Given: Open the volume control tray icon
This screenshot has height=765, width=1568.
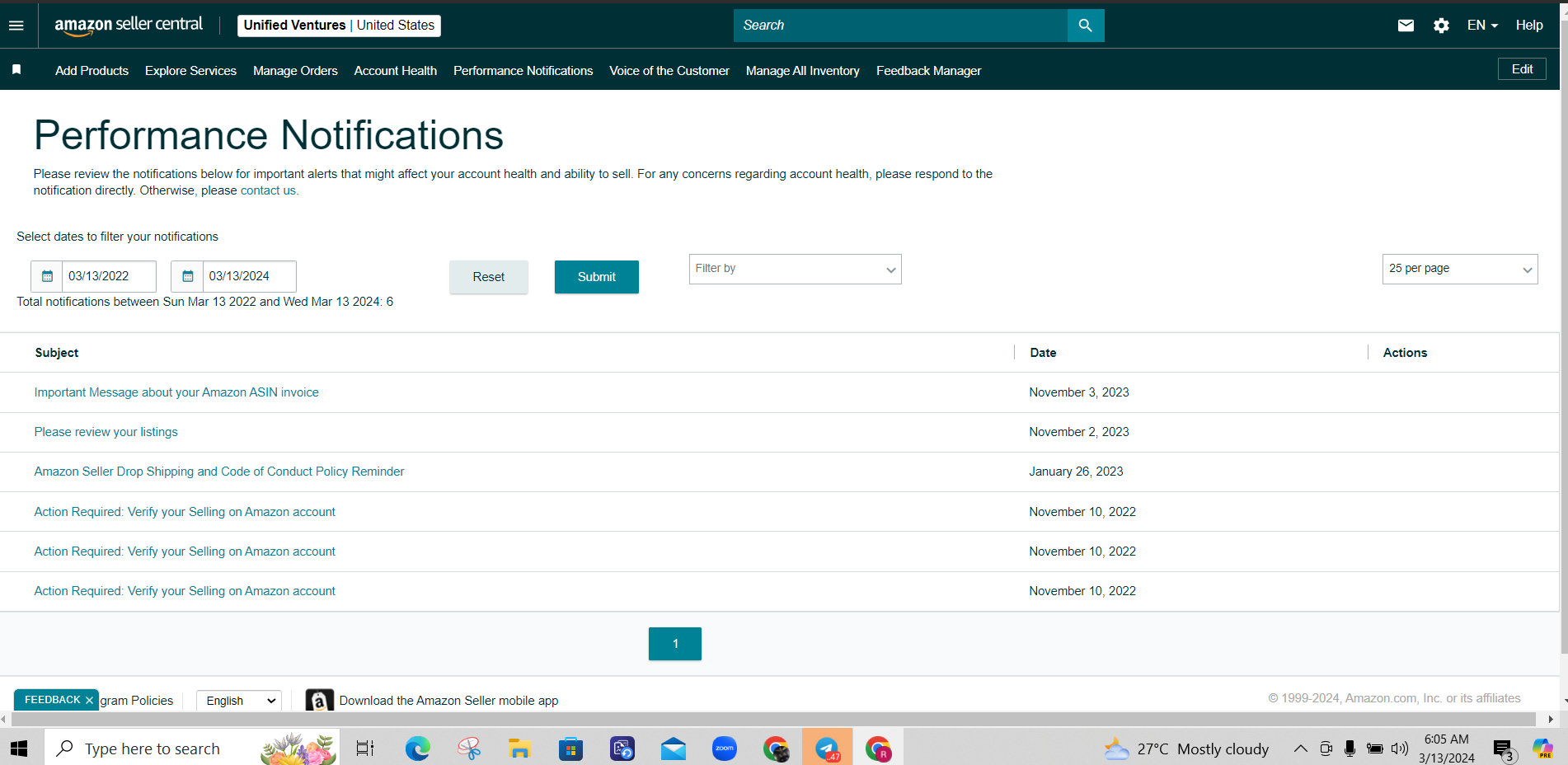Looking at the screenshot, I should [1400, 749].
